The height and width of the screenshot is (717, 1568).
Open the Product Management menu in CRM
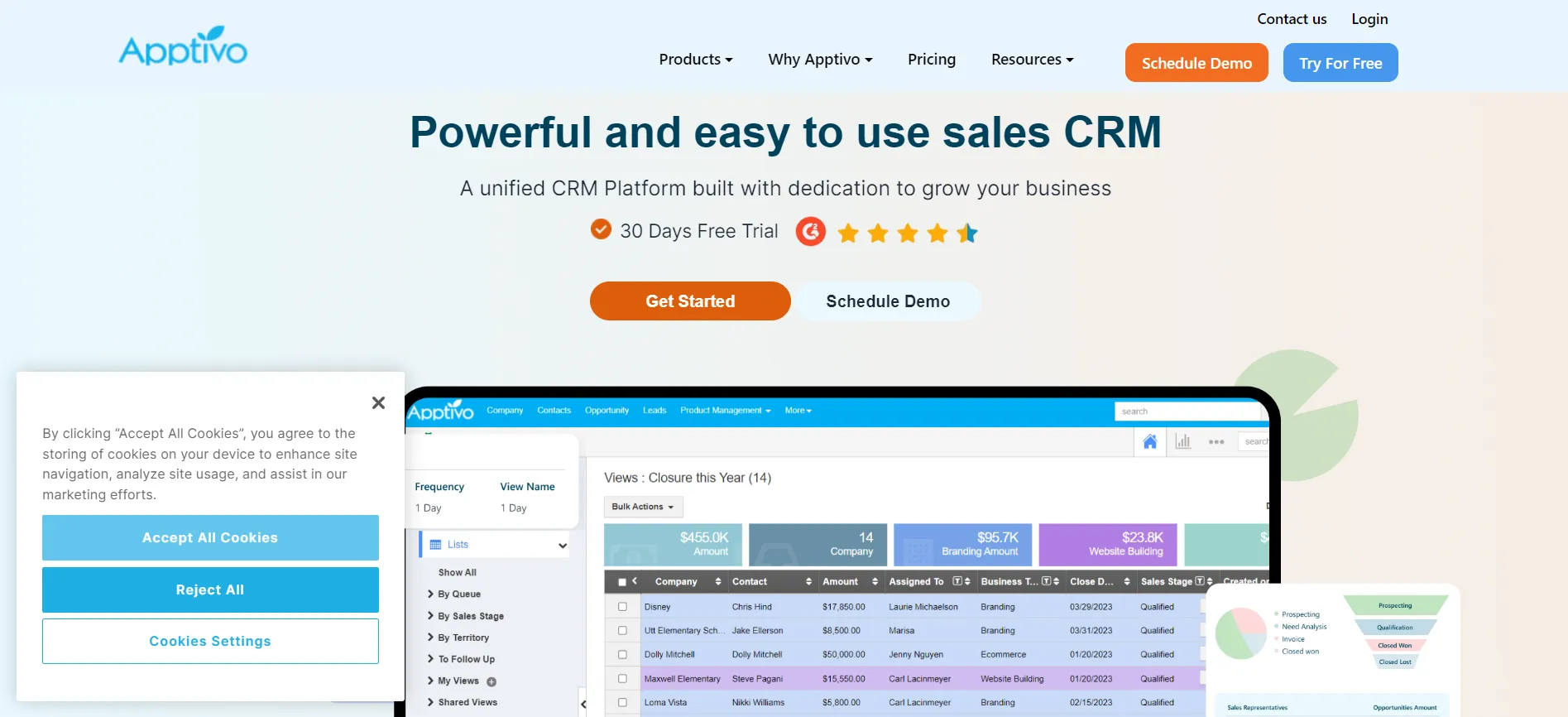click(725, 410)
